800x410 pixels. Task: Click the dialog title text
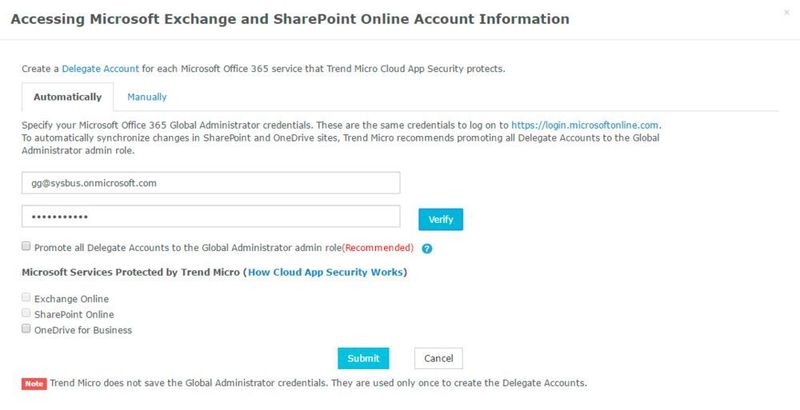[x=290, y=19]
